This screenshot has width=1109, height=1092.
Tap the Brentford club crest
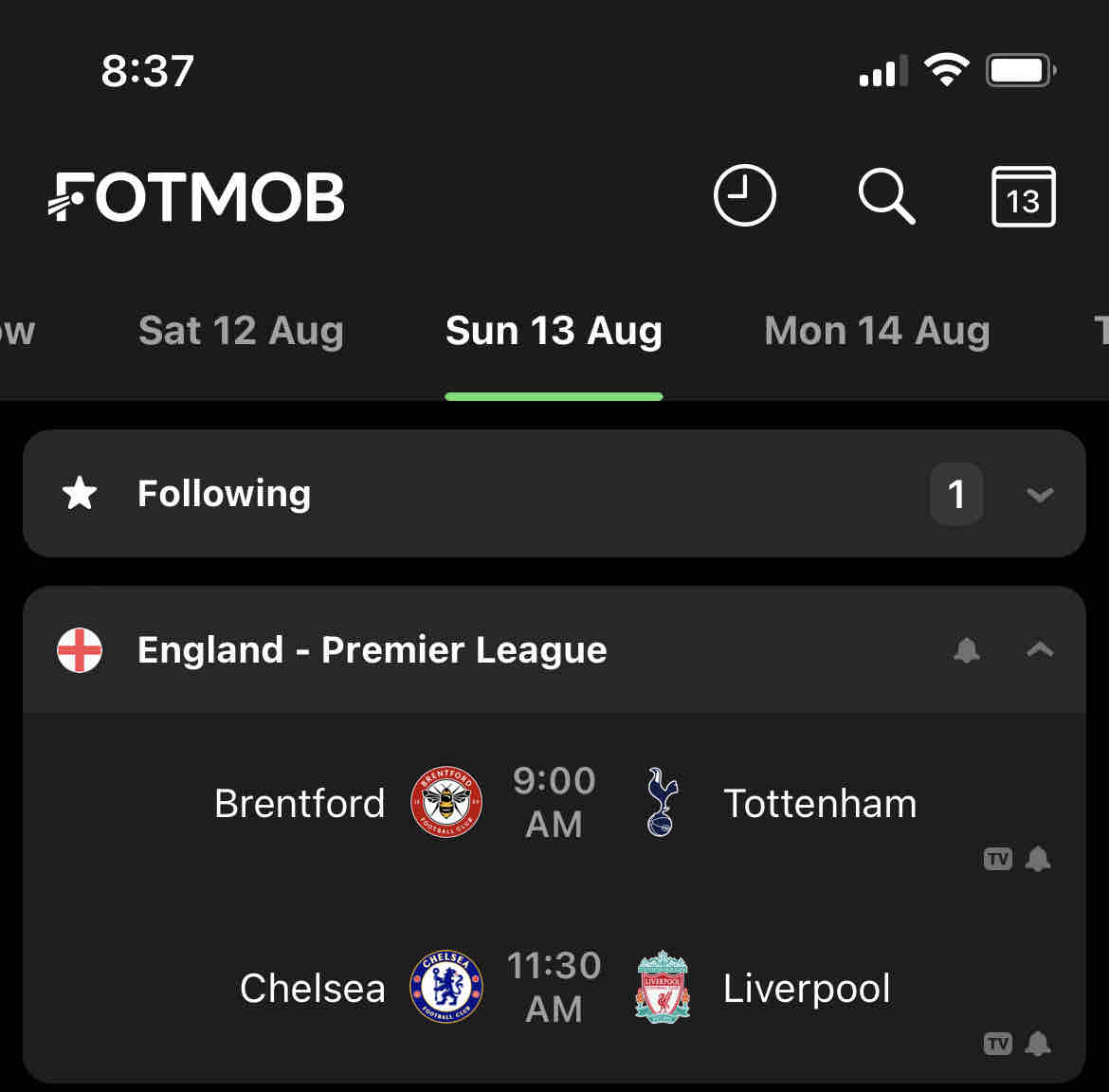point(445,802)
